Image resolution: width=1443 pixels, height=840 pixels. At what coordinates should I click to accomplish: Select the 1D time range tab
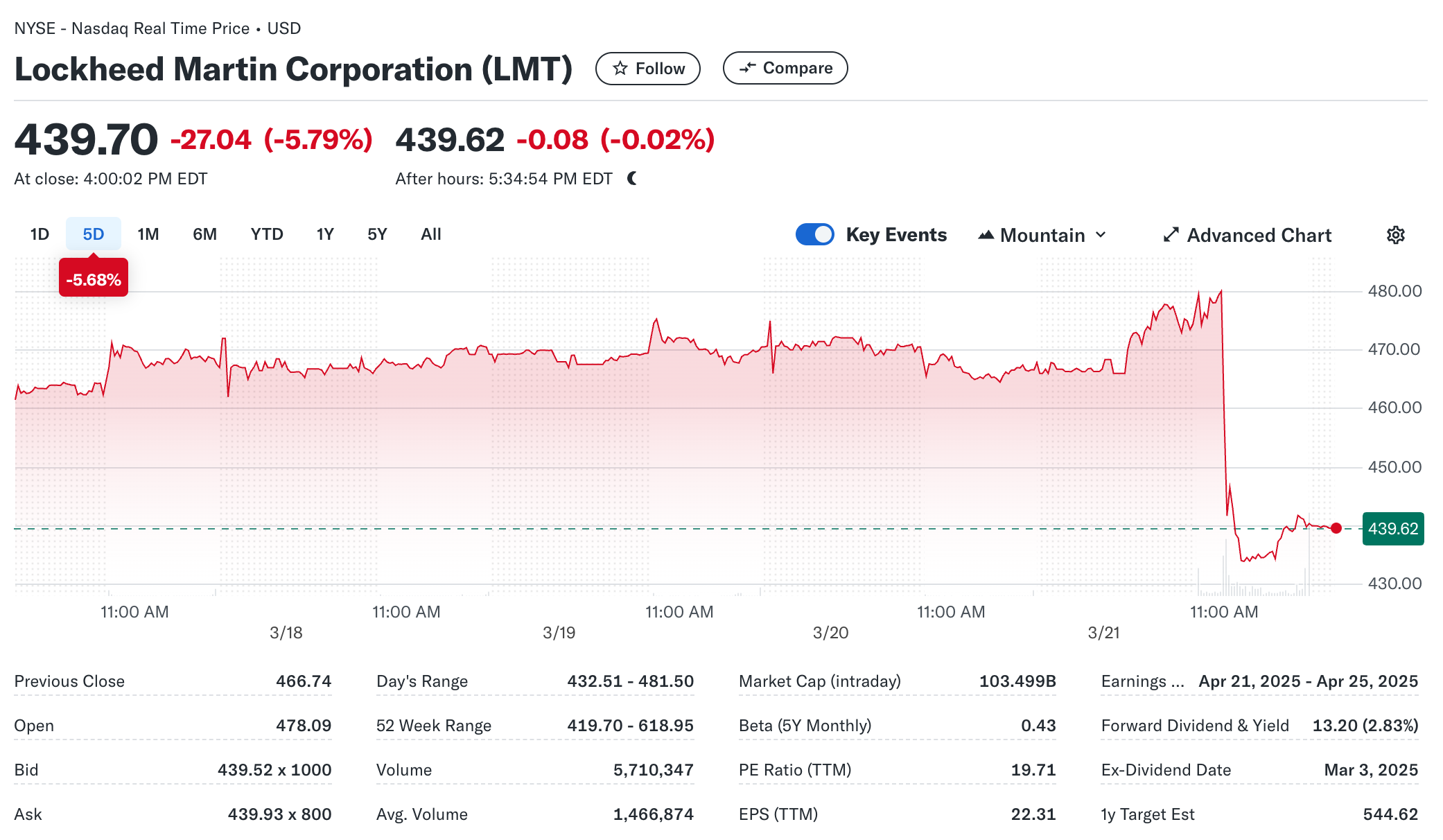pyautogui.click(x=40, y=234)
